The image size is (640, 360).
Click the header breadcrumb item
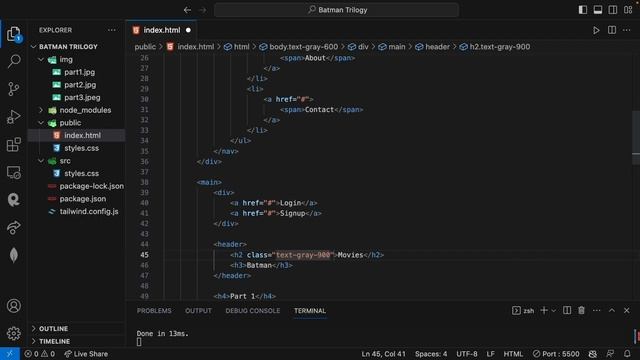tap(433, 47)
